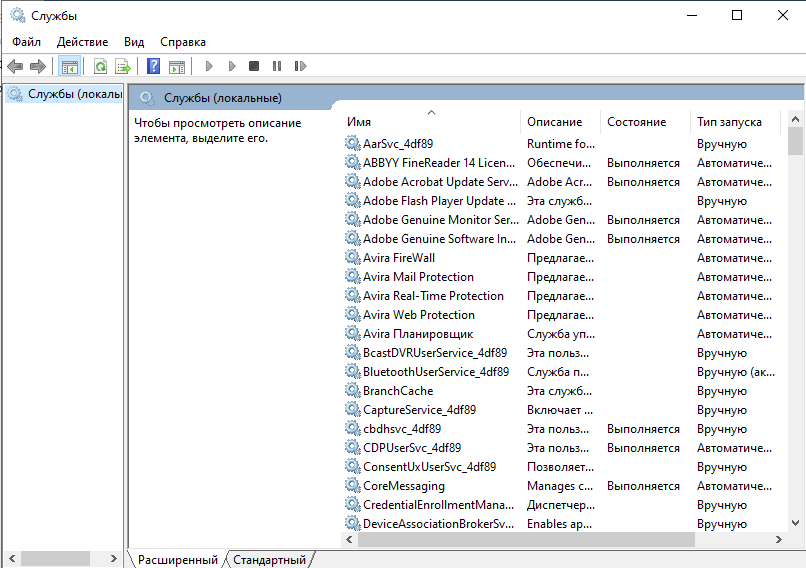Select BcastDVRUserService_4df89 row

click(560, 353)
